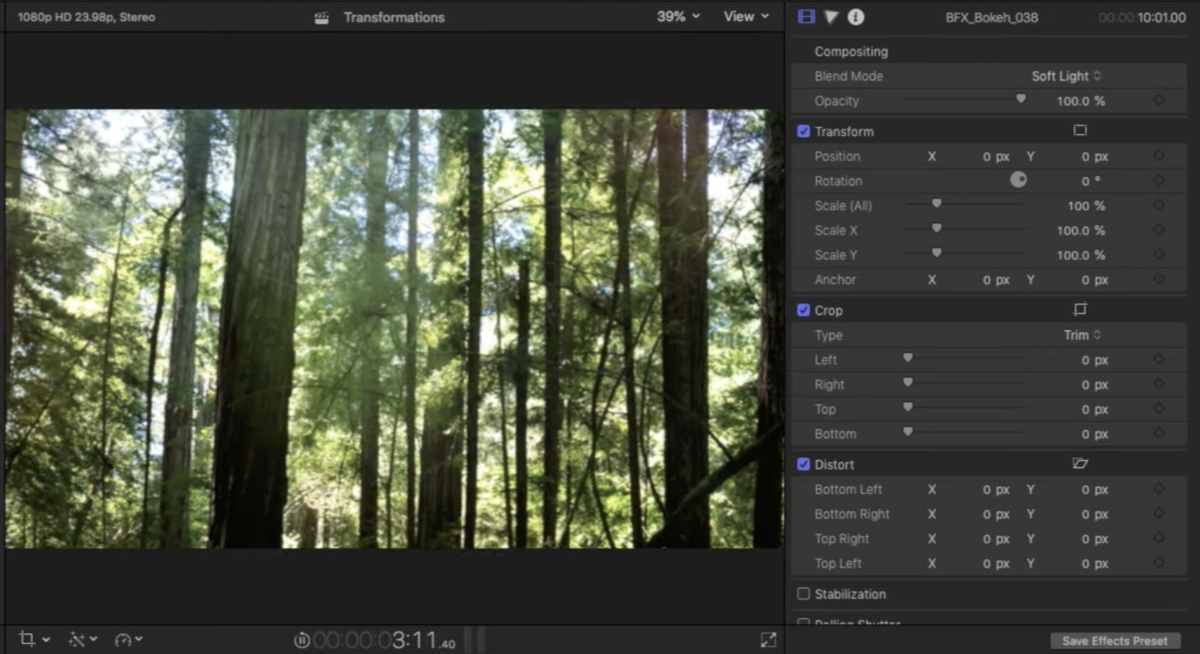Add keyframe for Scale Y

(x=1159, y=255)
